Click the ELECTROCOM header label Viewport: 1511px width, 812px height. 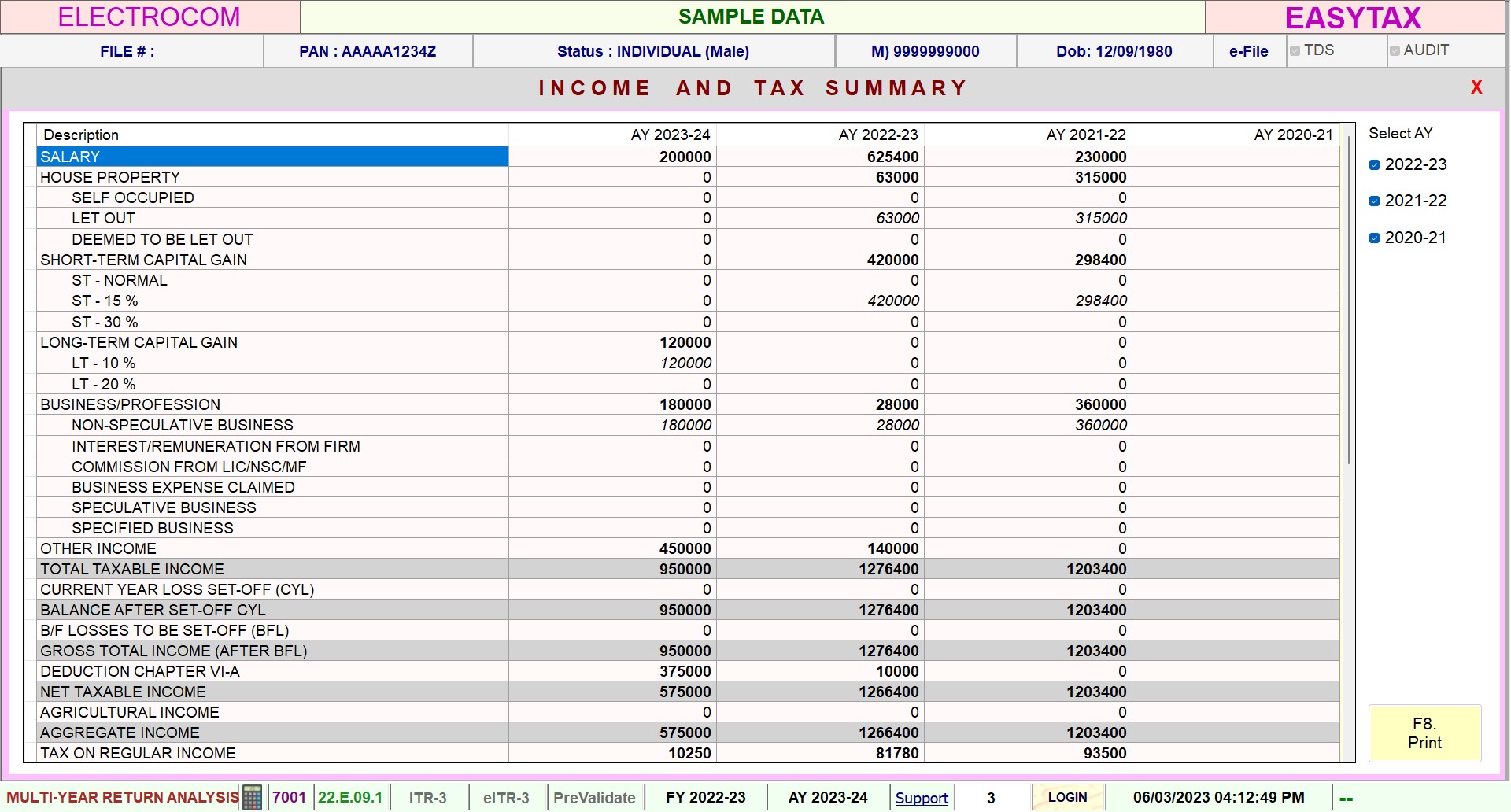pos(149,17)
